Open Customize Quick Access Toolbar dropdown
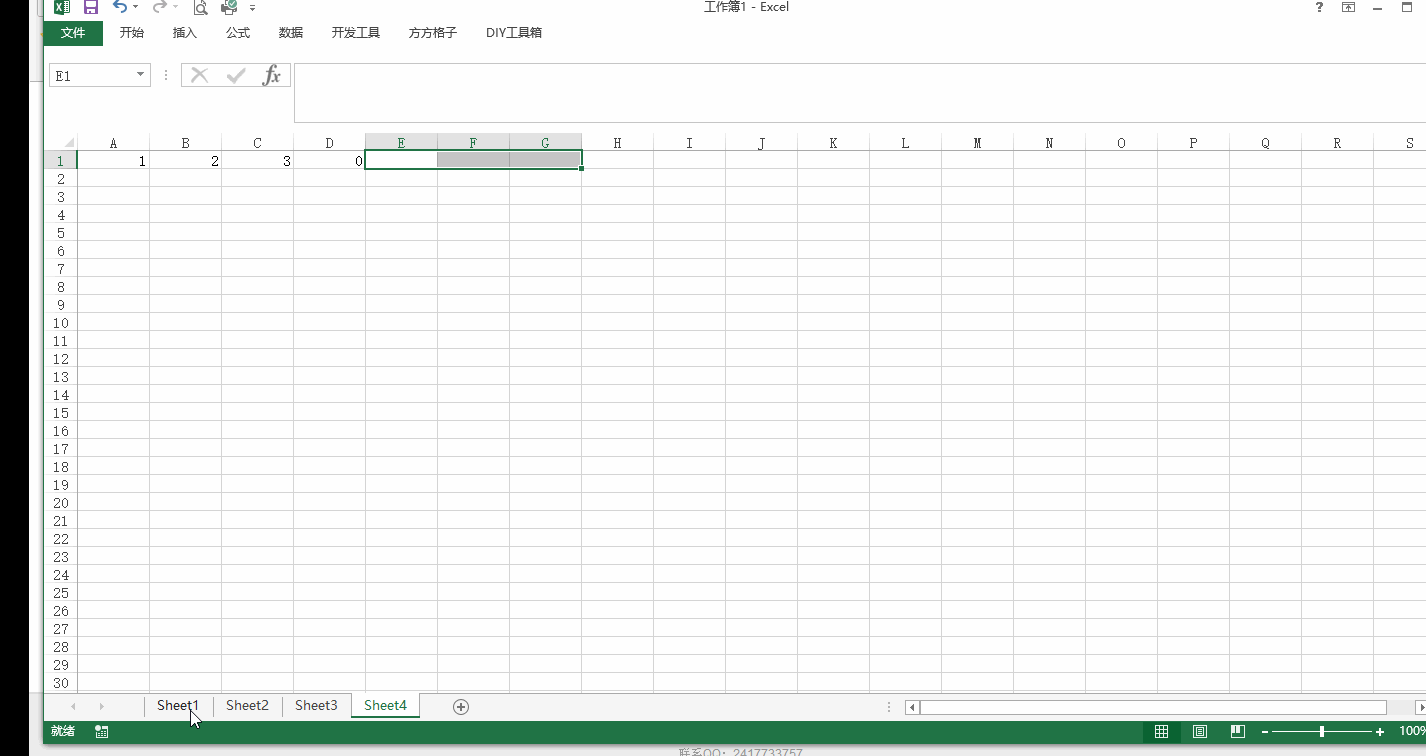The height and width of the screenshot is (756, 1426). pos(253,8)
